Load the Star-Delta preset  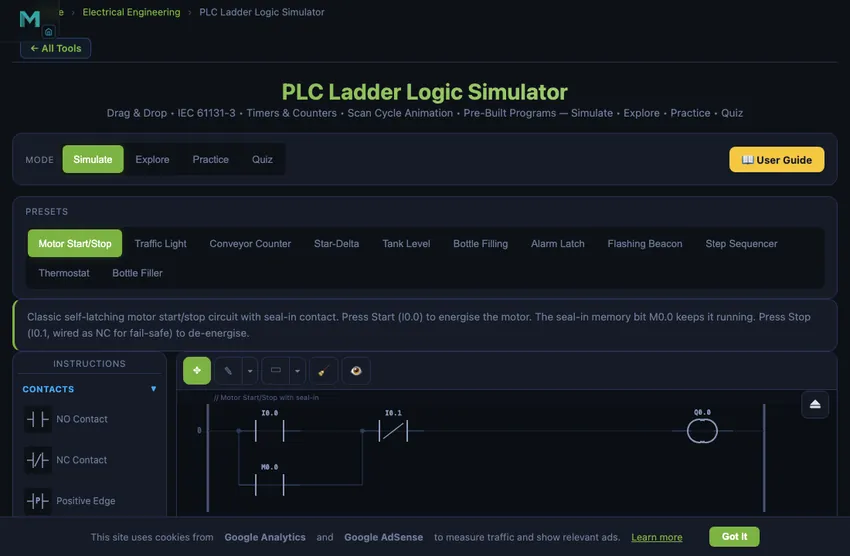pos(336,243)
